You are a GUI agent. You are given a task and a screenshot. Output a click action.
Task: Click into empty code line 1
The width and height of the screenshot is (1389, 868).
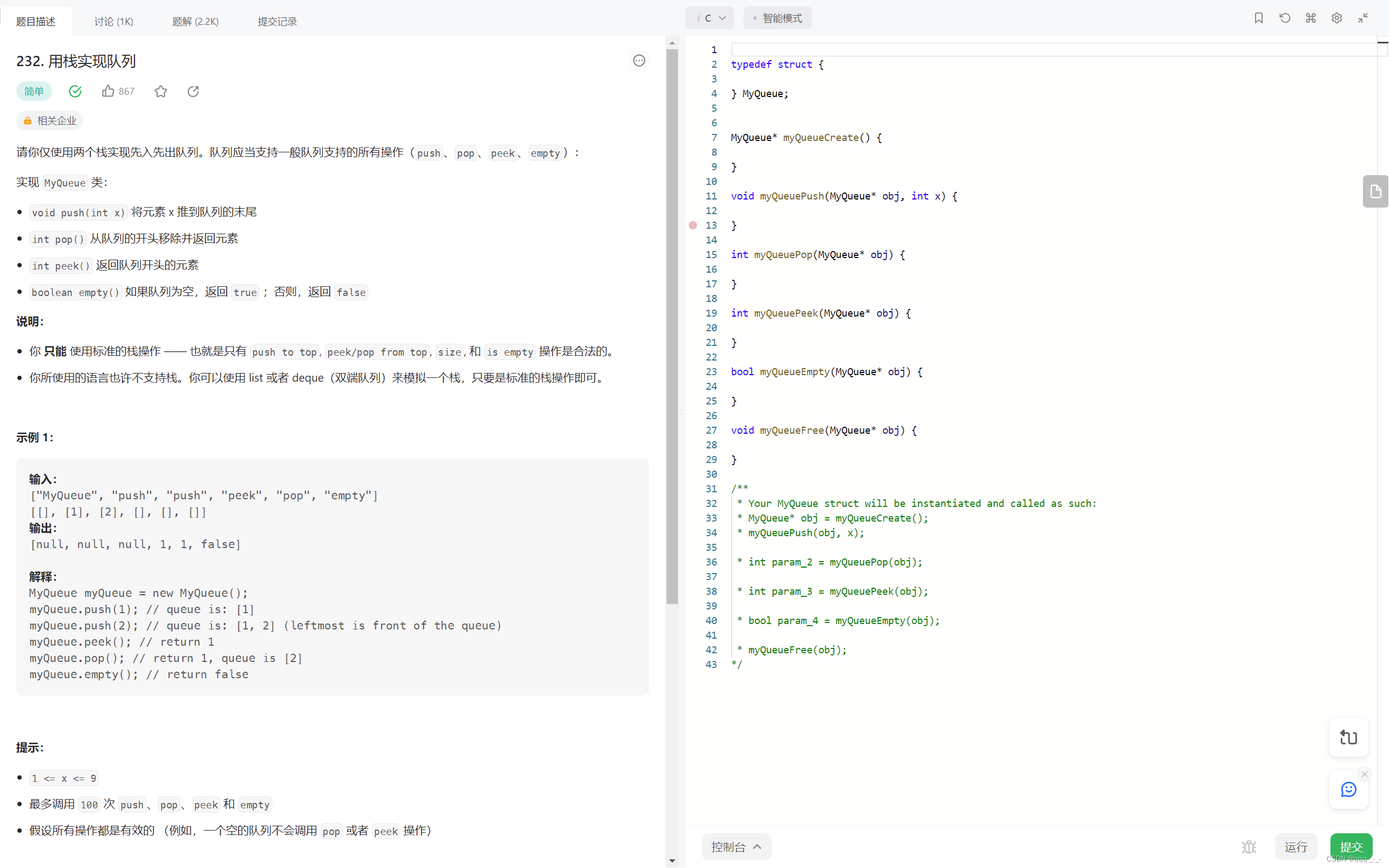tap(1054, 50)
